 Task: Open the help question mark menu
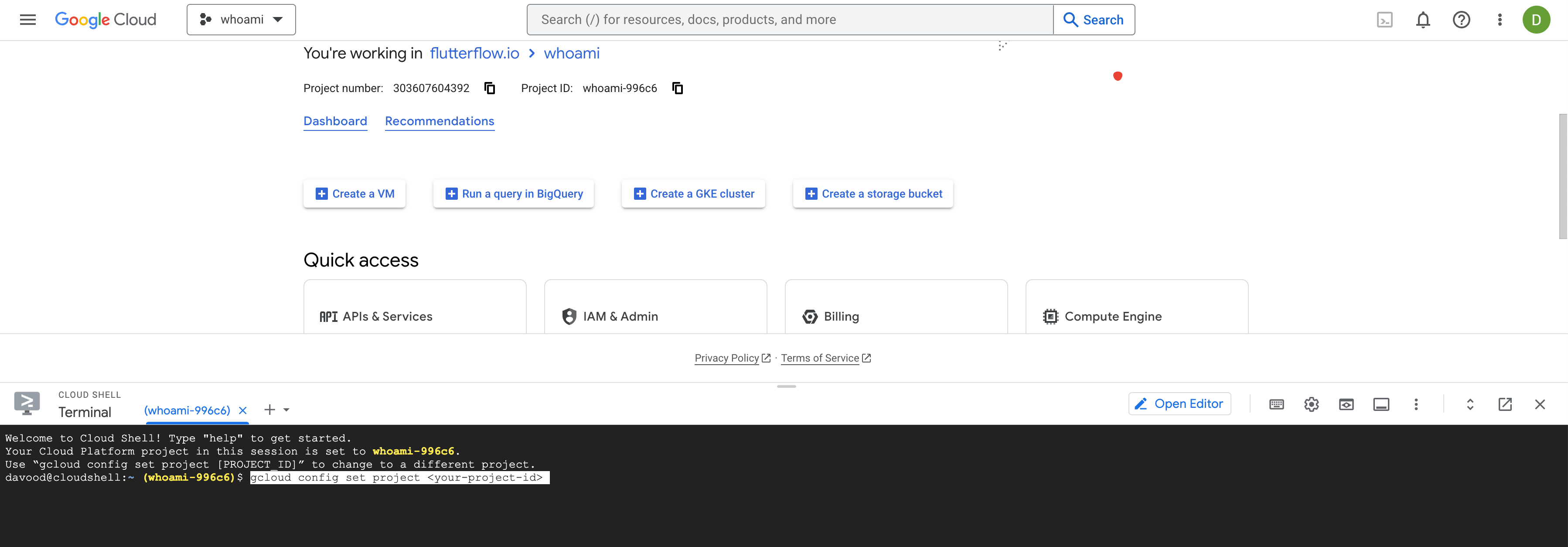point(1461,20)
